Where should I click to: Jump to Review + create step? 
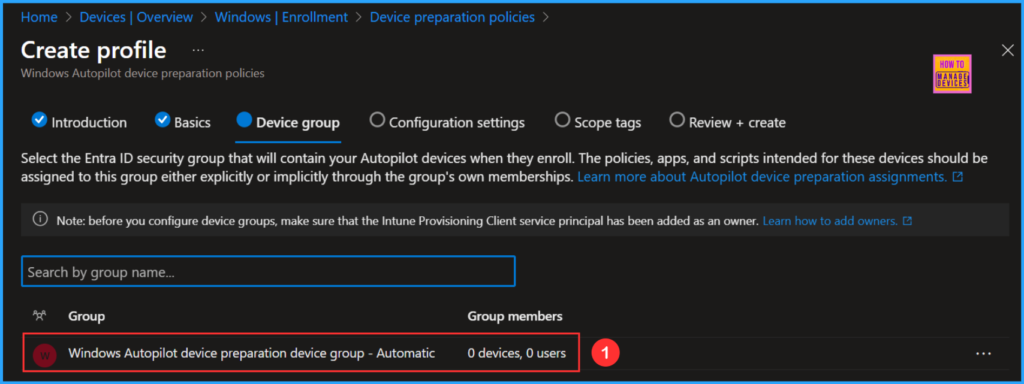click(728, 122)
